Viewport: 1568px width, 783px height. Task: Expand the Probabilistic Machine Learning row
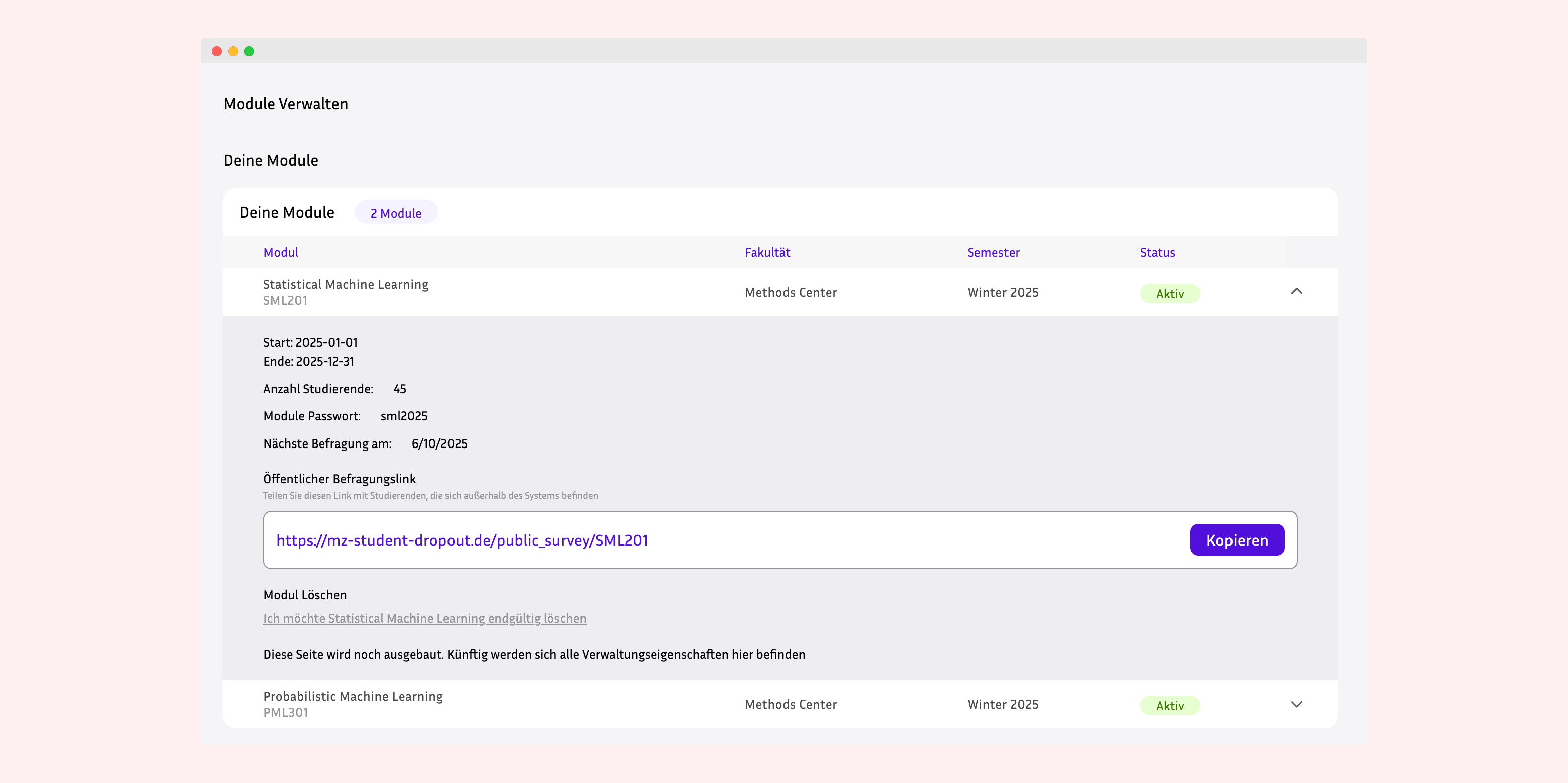coord(1297,705)
